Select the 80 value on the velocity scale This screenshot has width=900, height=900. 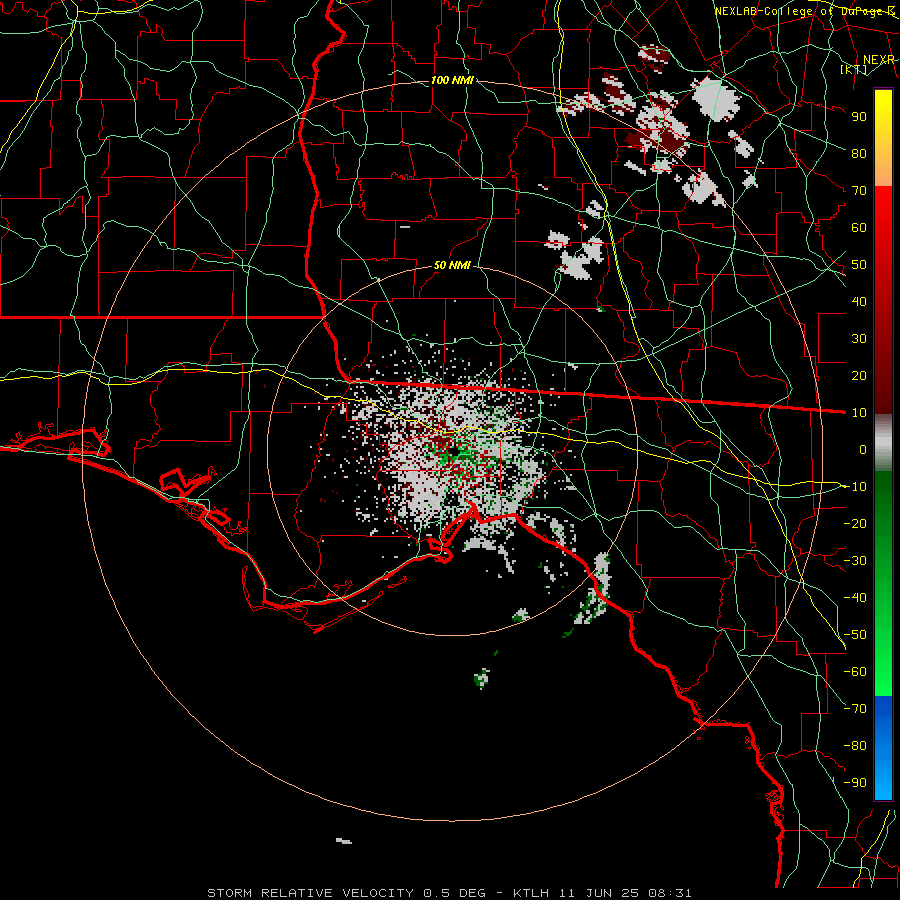[859, 154]
